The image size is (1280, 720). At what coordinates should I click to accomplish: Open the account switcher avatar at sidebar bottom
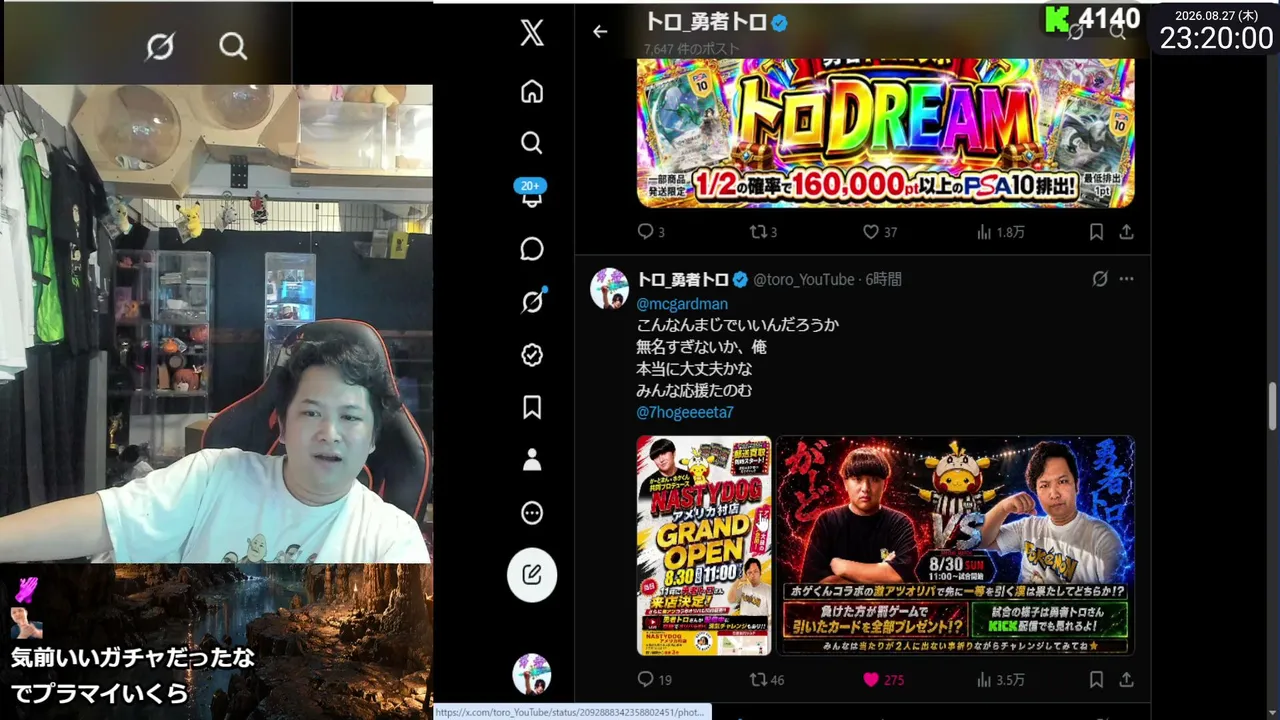(532, 674)
